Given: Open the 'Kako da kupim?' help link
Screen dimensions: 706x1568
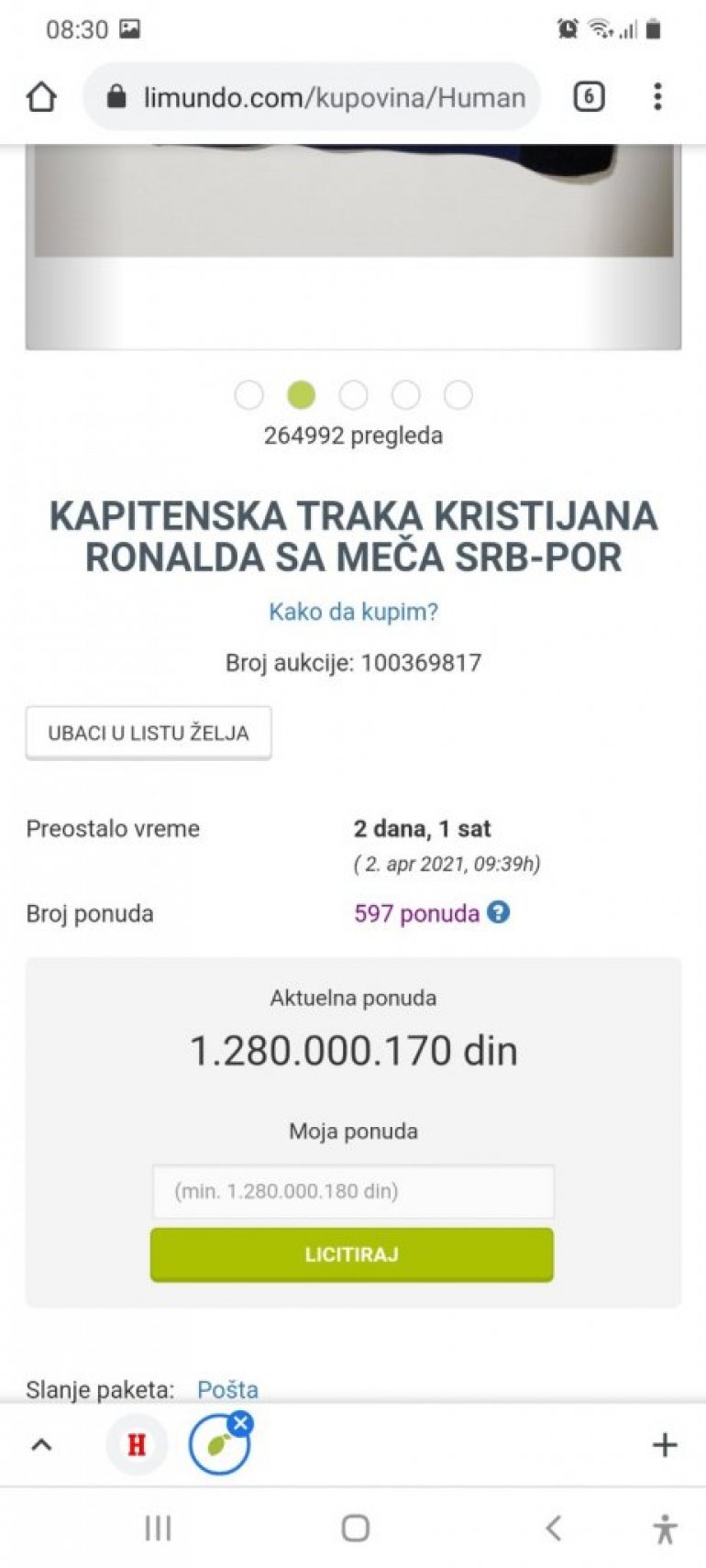Looking at the screenshot, I should point(353,612).
